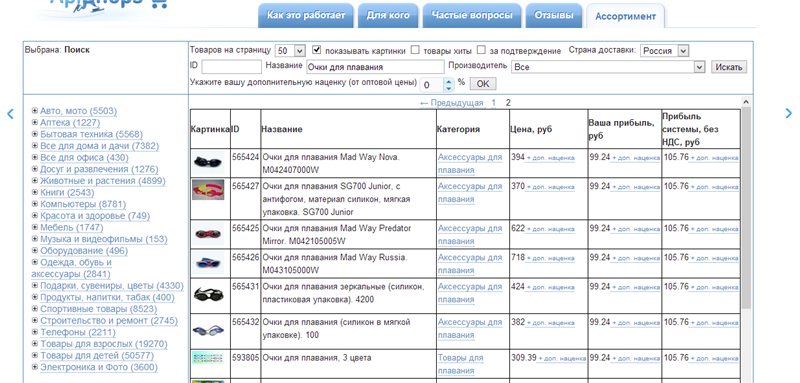Open the items-per-page dropdown showing 50

pyautogui.click(x=290, y=50)
